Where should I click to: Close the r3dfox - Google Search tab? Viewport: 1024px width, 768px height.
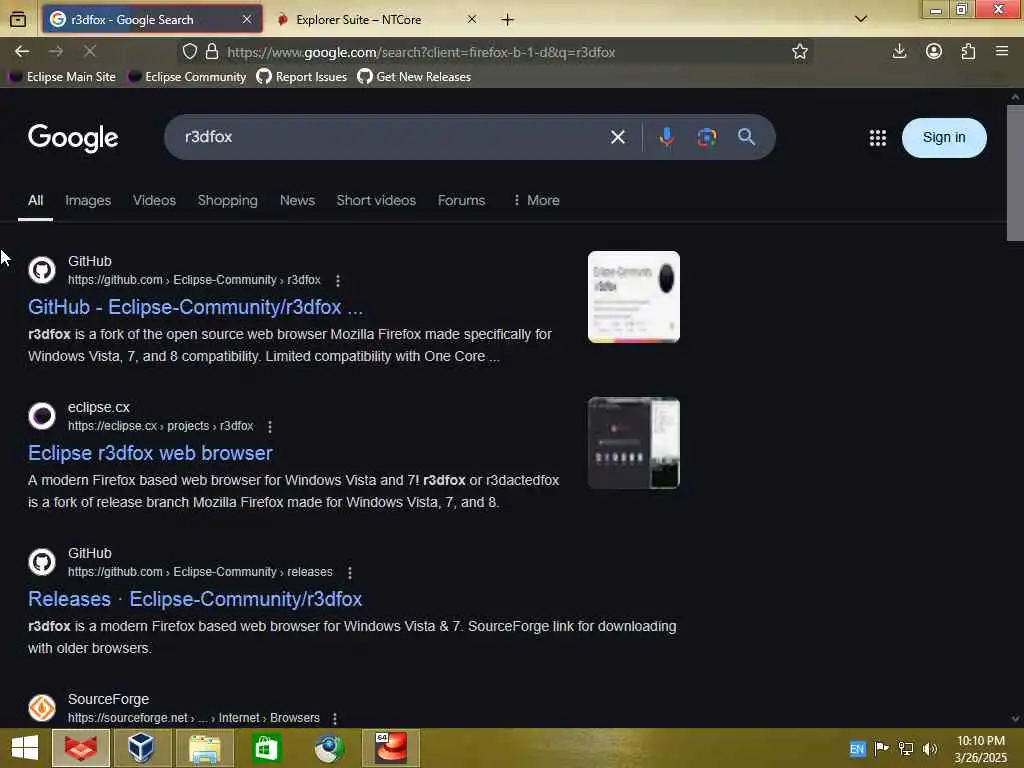tap(247, 20)
